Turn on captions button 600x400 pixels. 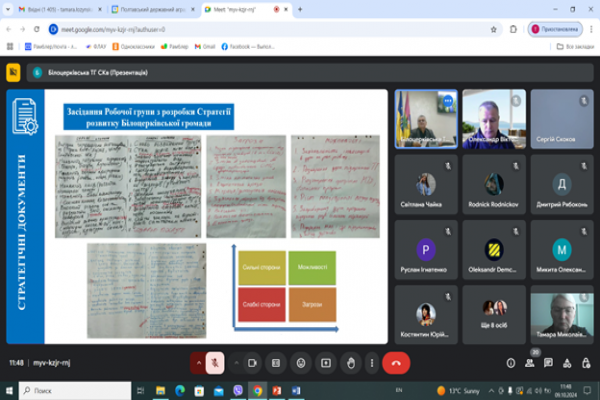pos(276,363)
